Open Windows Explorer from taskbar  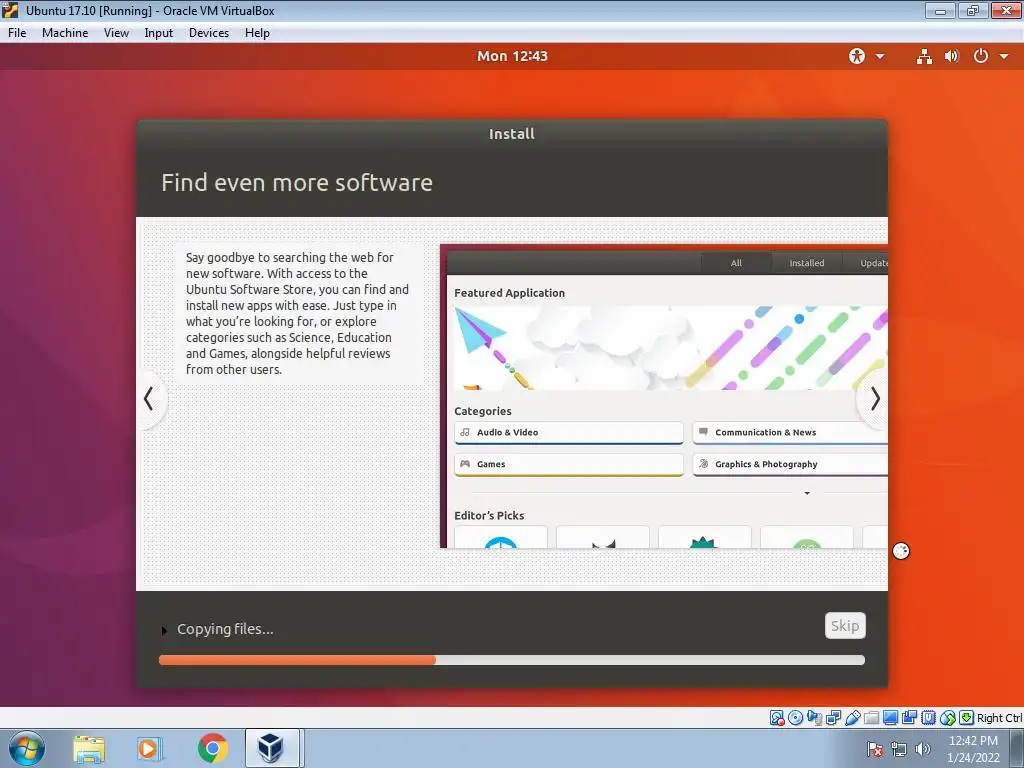pos(89,748)
